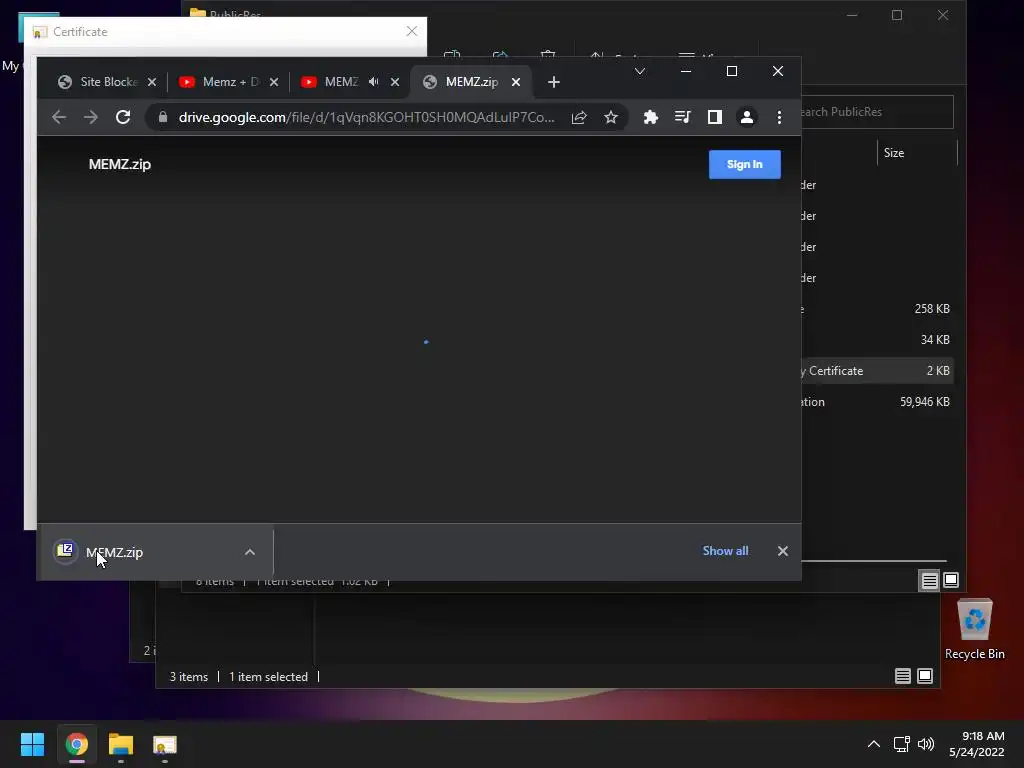
Task: Open the Recycle Bin desktop icon
Action: (974, 629)
